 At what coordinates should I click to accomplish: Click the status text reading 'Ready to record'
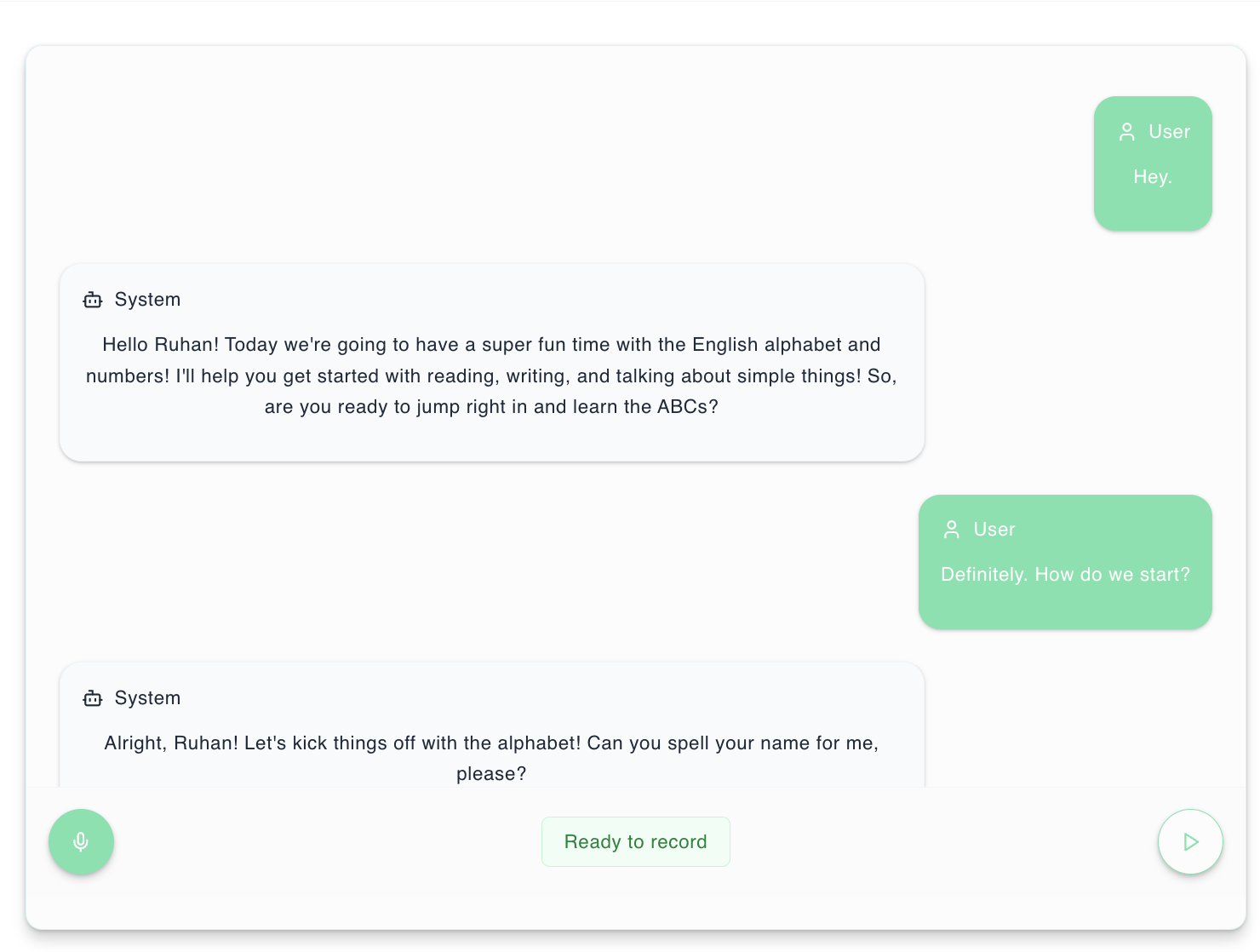[x=635, y=841]
